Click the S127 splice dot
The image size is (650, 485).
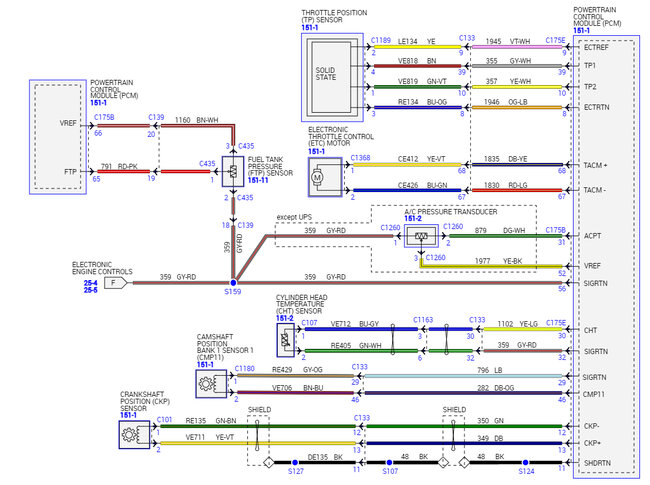pyautogui.click(x=295, y=462)
